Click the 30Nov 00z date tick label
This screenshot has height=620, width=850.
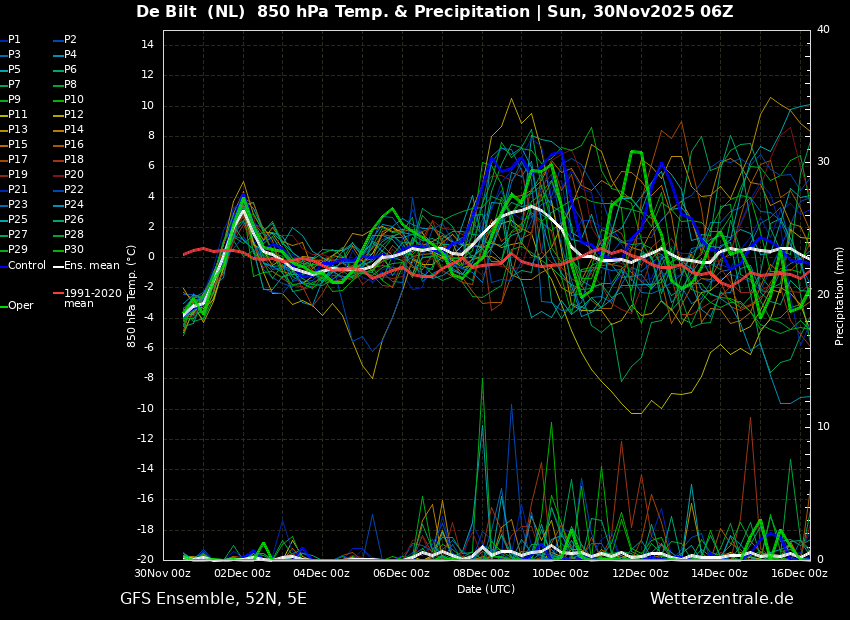point(163,573)
